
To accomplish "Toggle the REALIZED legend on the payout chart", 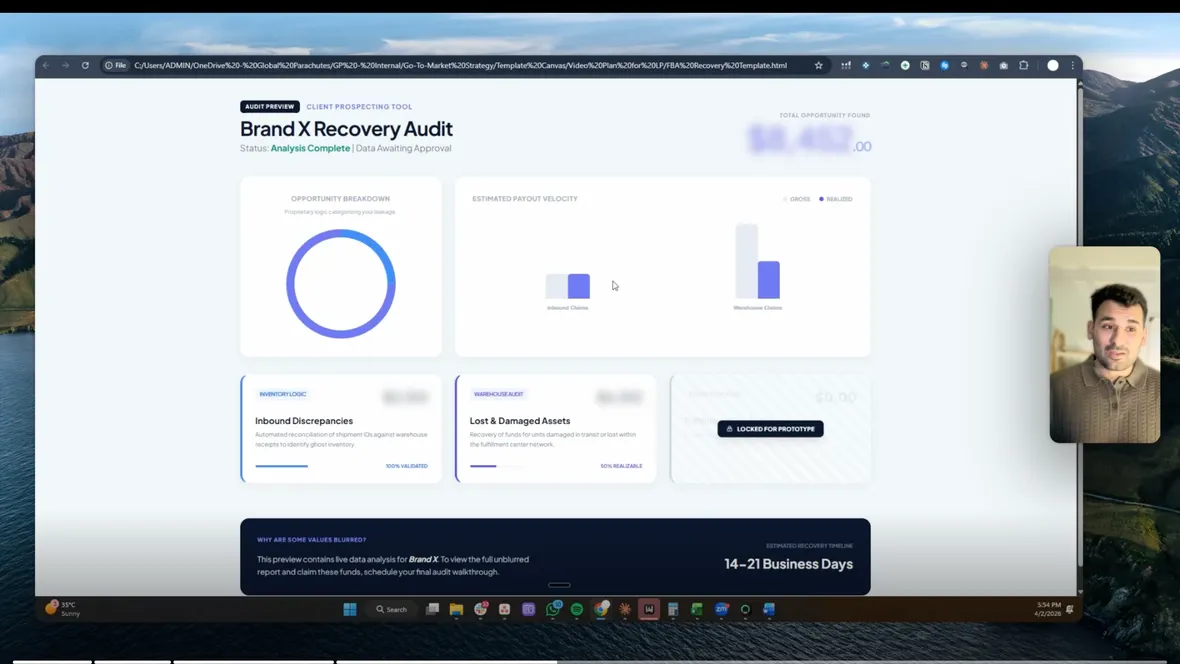I will click(x=837, y=199).
